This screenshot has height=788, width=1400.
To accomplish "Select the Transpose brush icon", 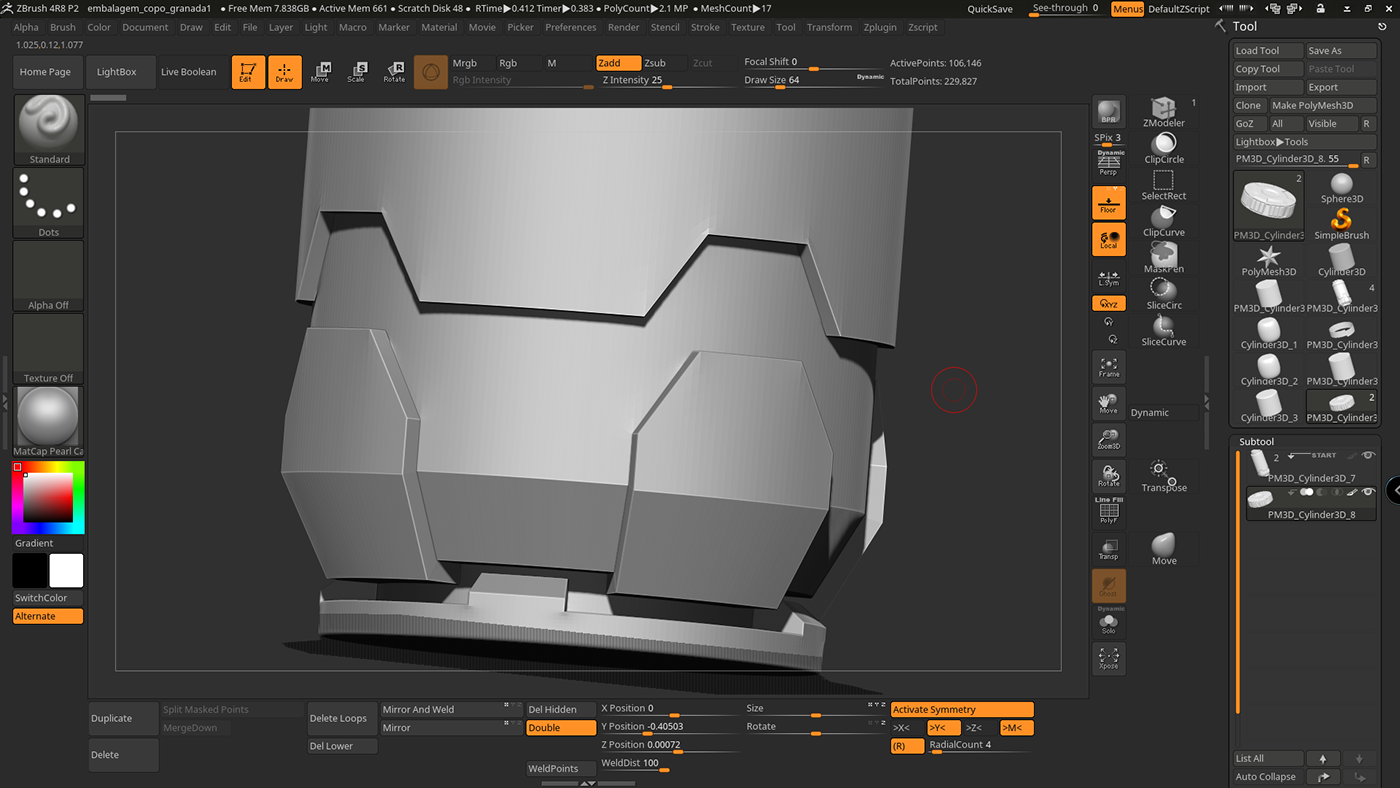I will (1163, 475).
